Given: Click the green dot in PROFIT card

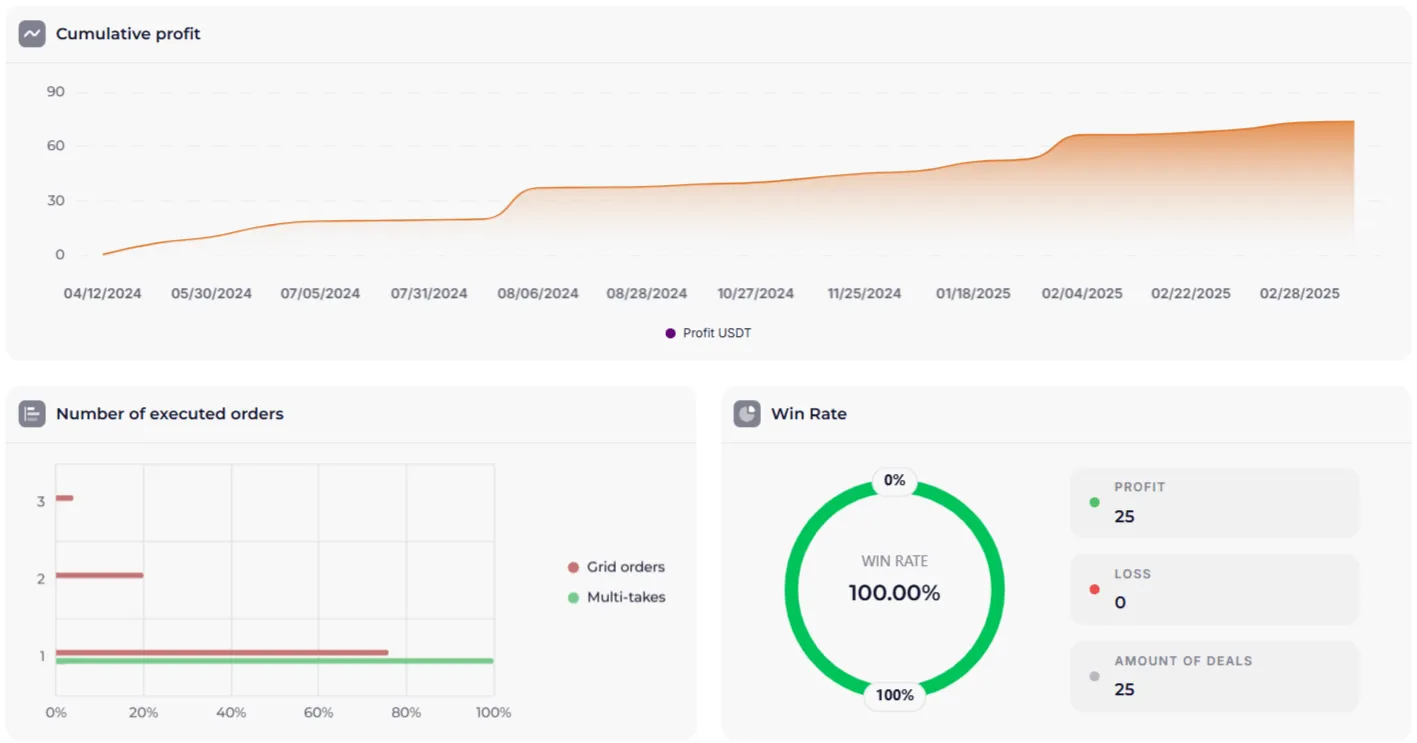Looking at the screenshot, I should [1094, 502].
